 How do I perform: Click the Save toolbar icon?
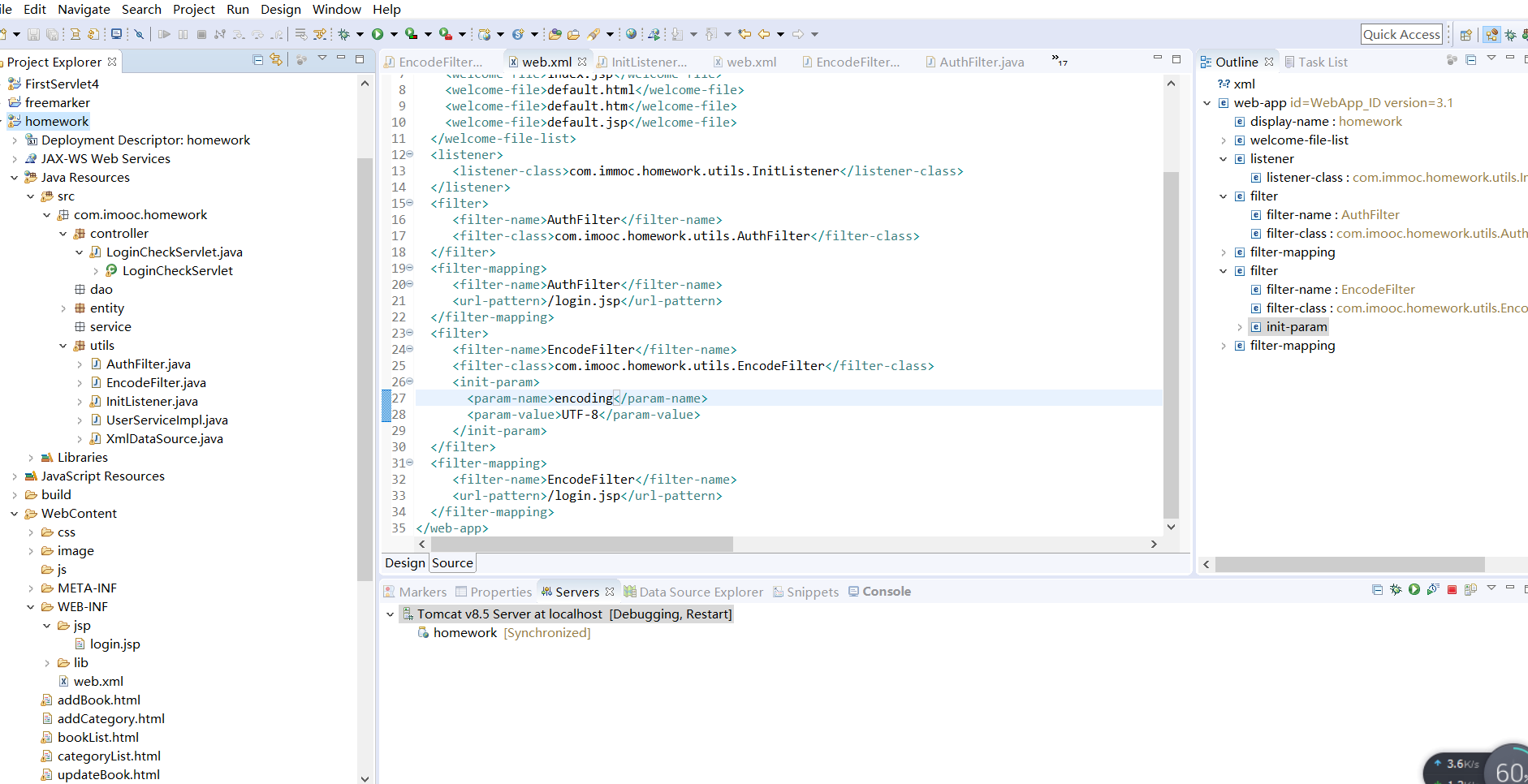(33, 34)
